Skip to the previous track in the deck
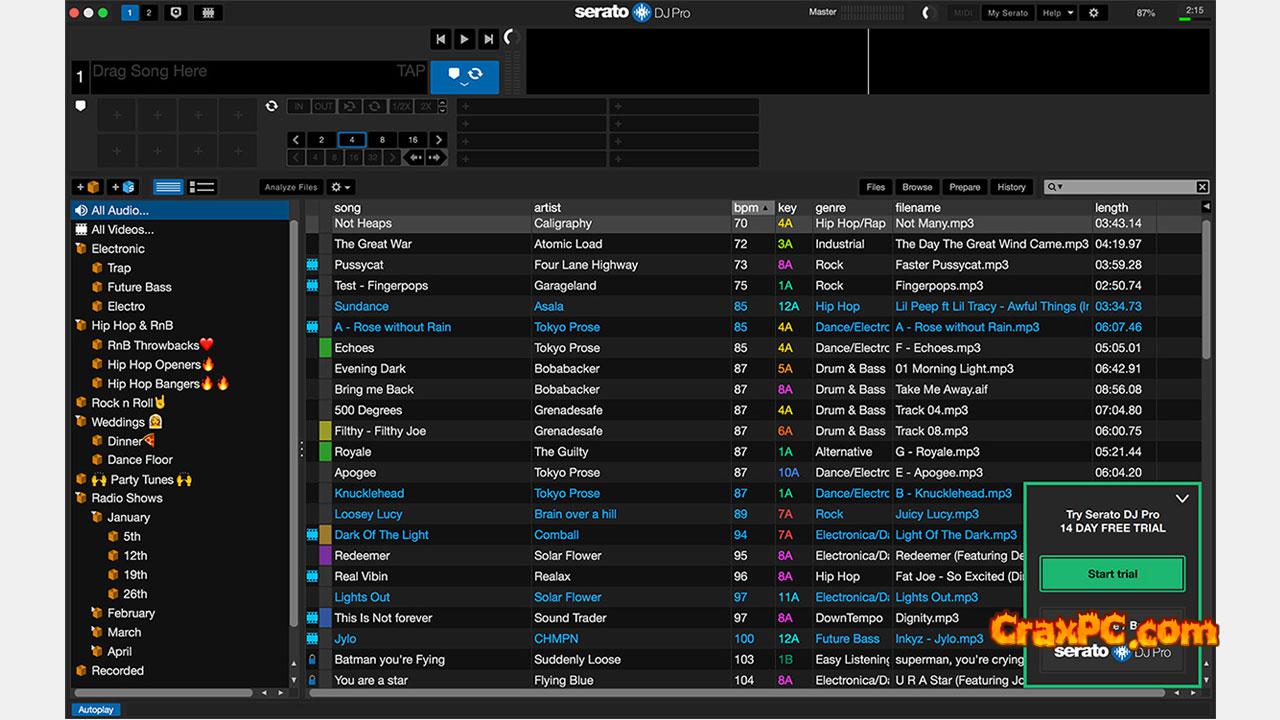 [x=440, y=39]
